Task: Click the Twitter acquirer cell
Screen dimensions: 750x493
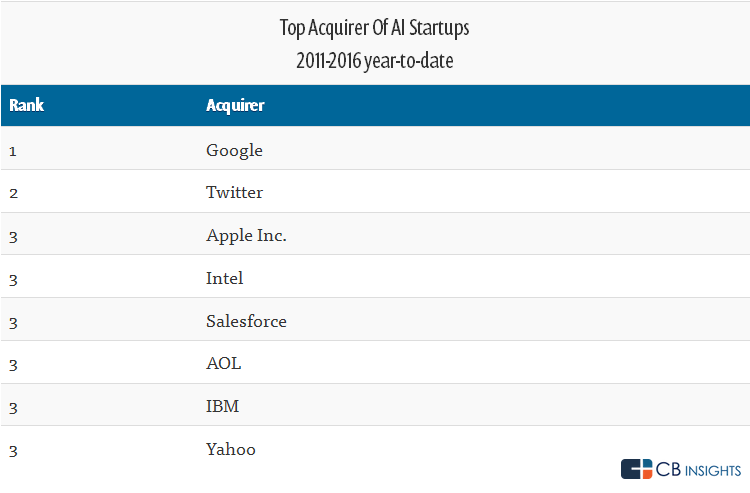Action: [x=234, y=192]
